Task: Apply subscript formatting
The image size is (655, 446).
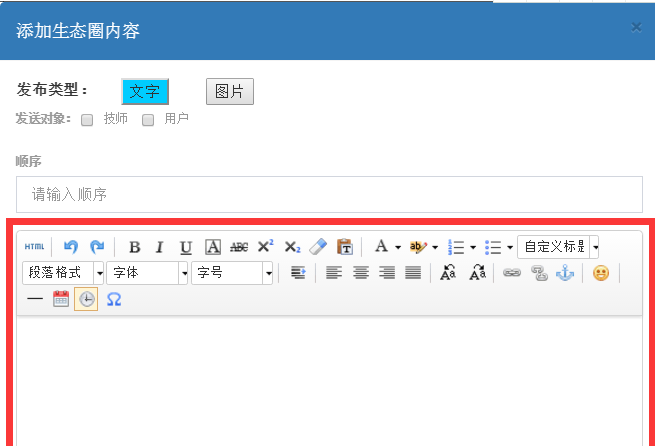Action: tap(292, 247)
